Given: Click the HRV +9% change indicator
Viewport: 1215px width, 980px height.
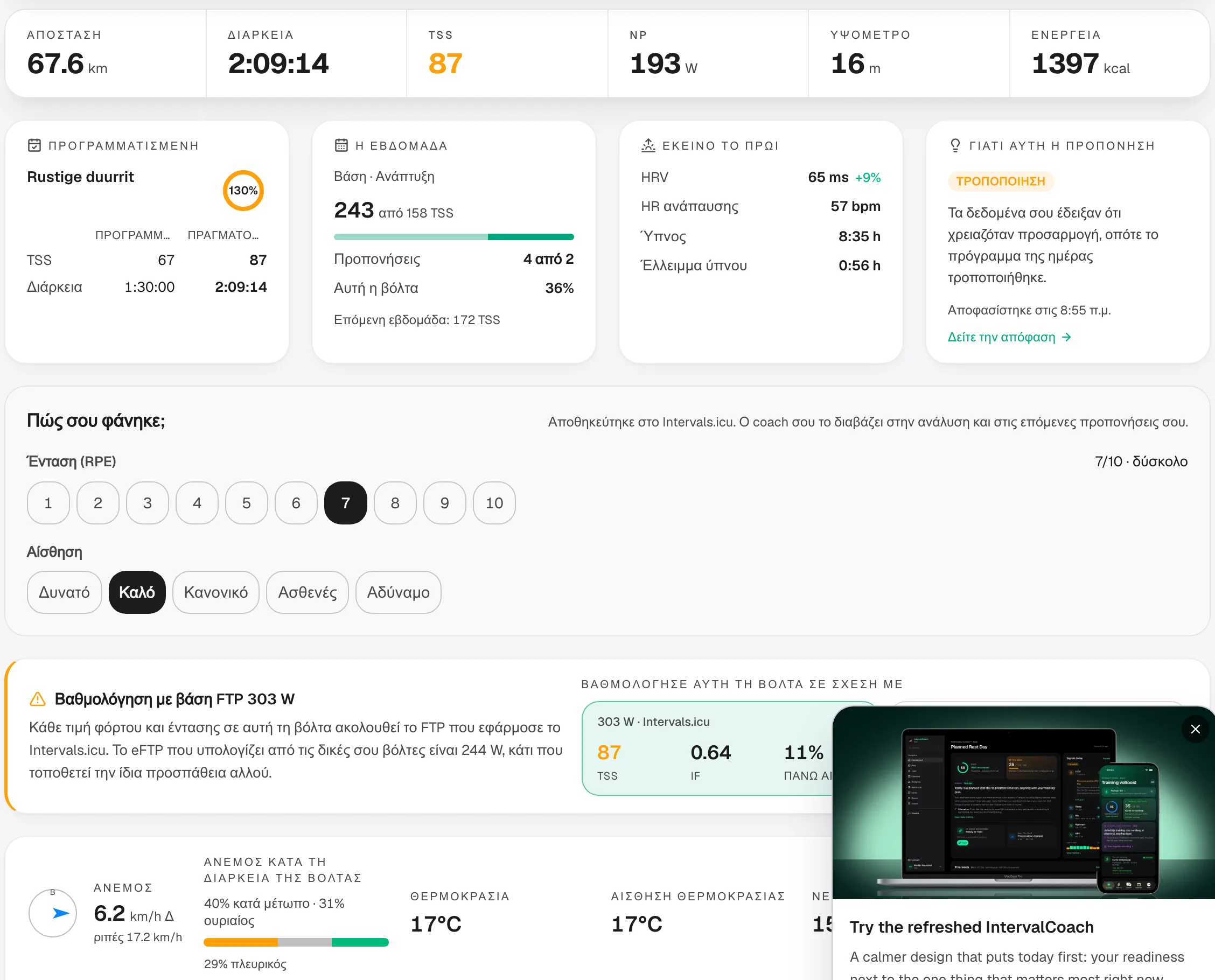Looking at the screenshot, I should (868, 177).
